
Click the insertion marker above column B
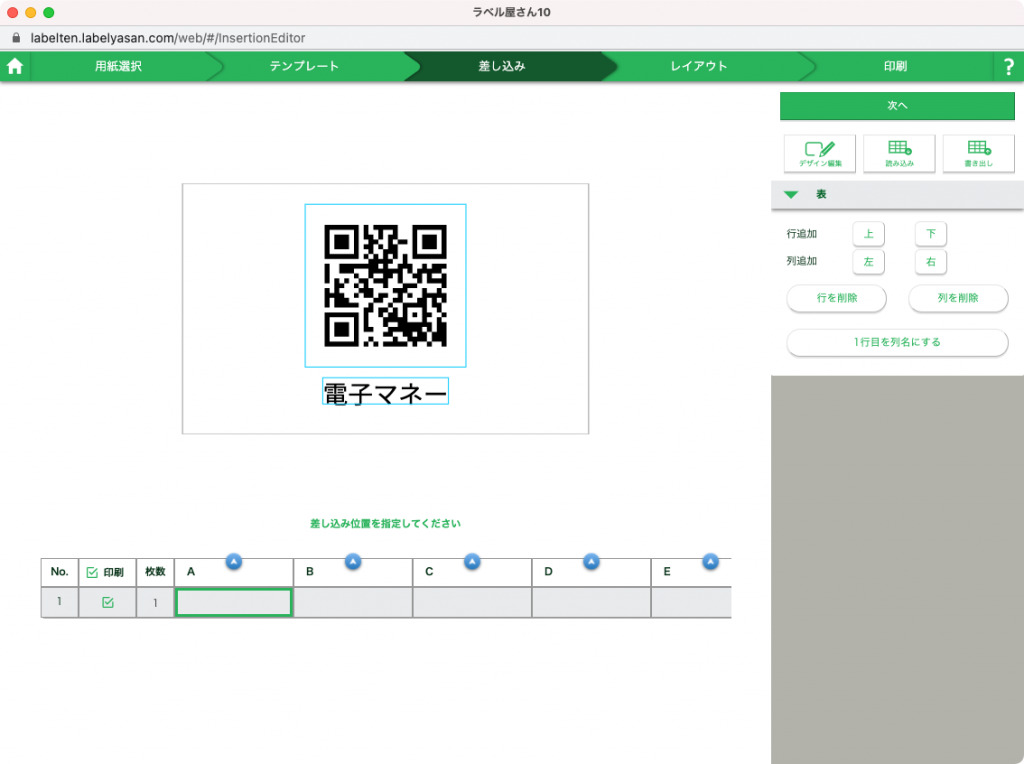click(x=353, y=561)
